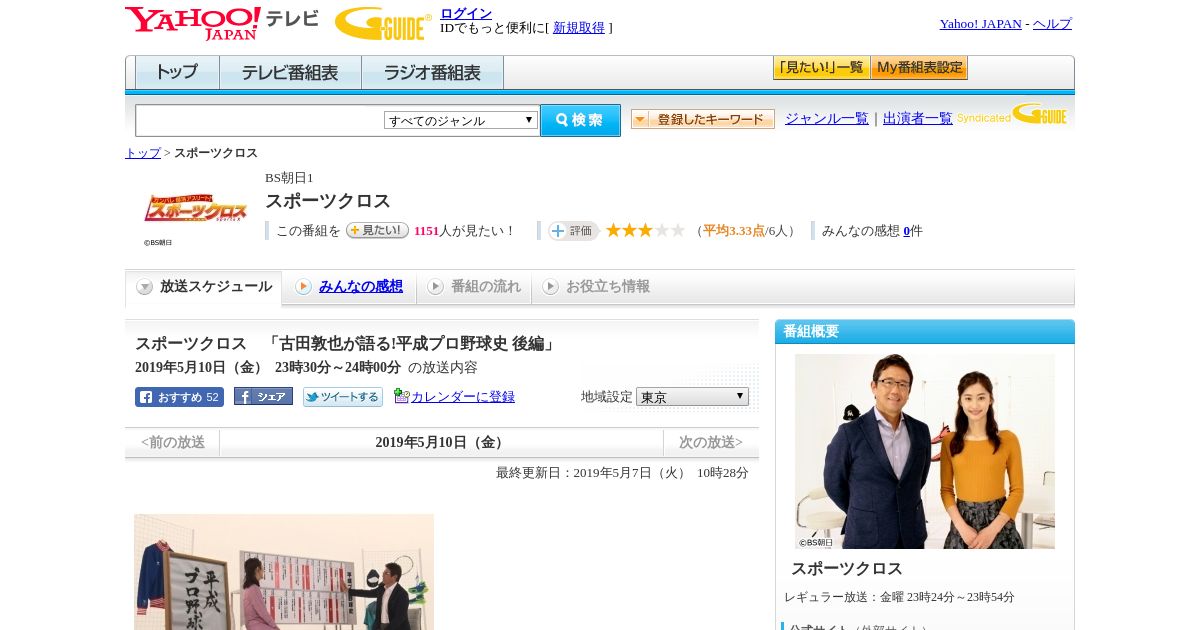Select the みんなの感想 tab
This screenshot has height=630, width=1200.
point(349,287)
